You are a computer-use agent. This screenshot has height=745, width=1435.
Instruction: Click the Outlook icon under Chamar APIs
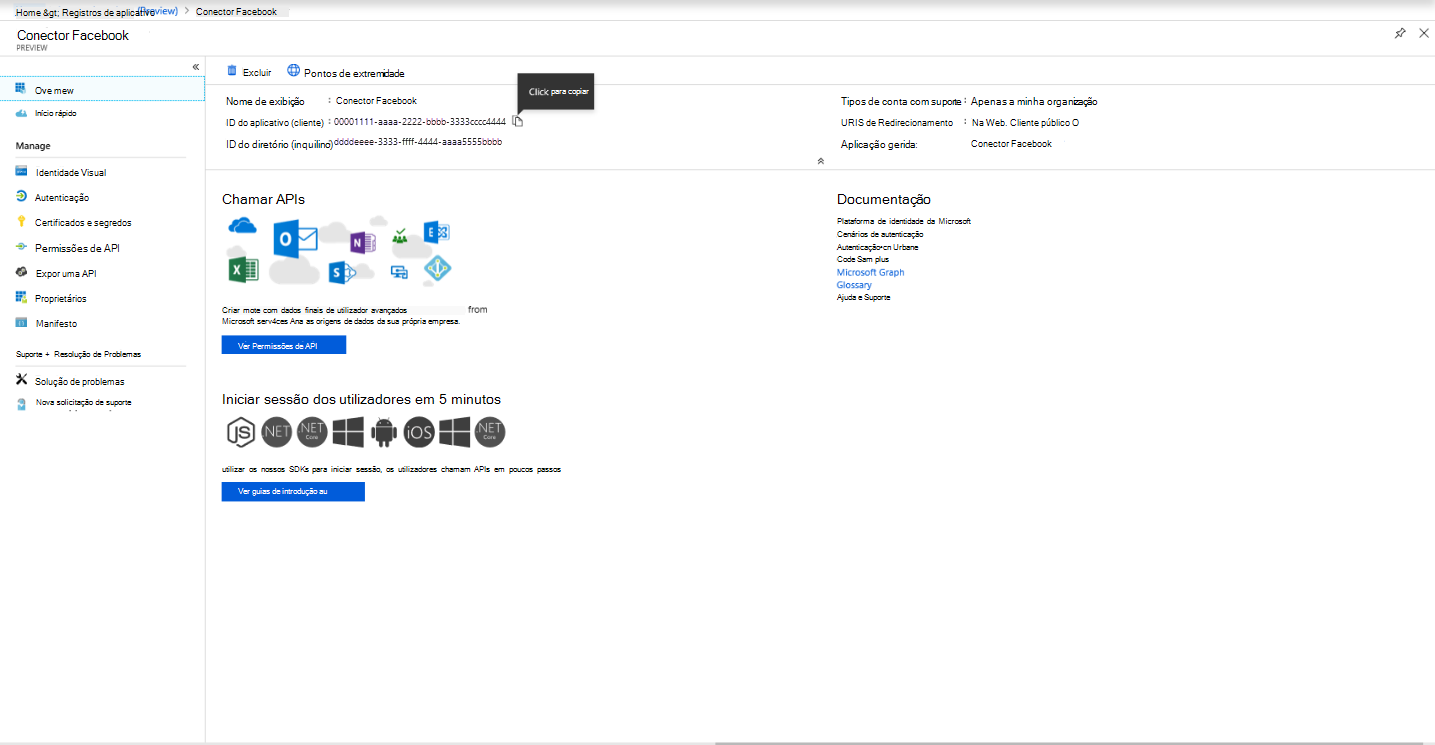click(x=295, y=240)
